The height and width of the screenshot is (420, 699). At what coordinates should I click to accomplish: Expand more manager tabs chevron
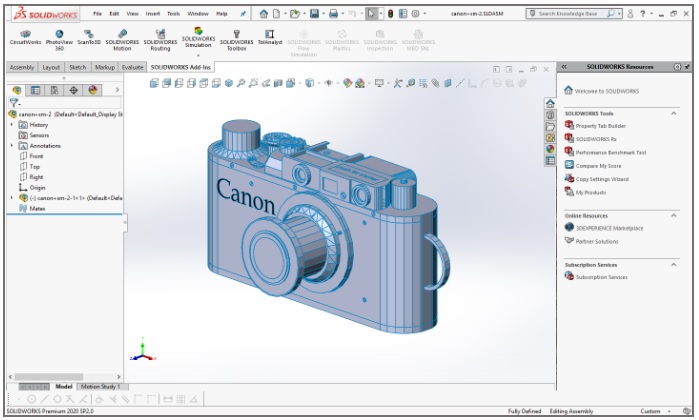pyautogui.click(x=117, y=90)
